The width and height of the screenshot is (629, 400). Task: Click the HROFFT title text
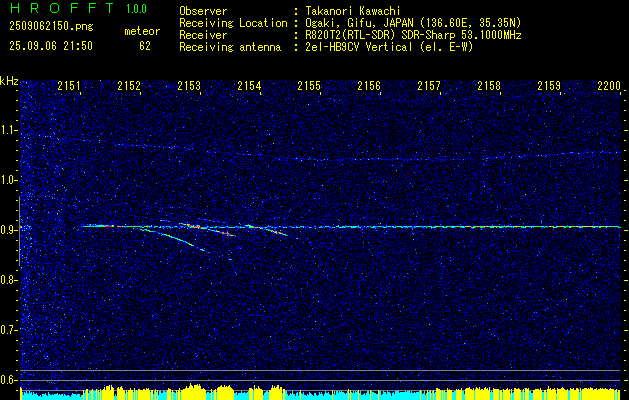pos(62,8)
